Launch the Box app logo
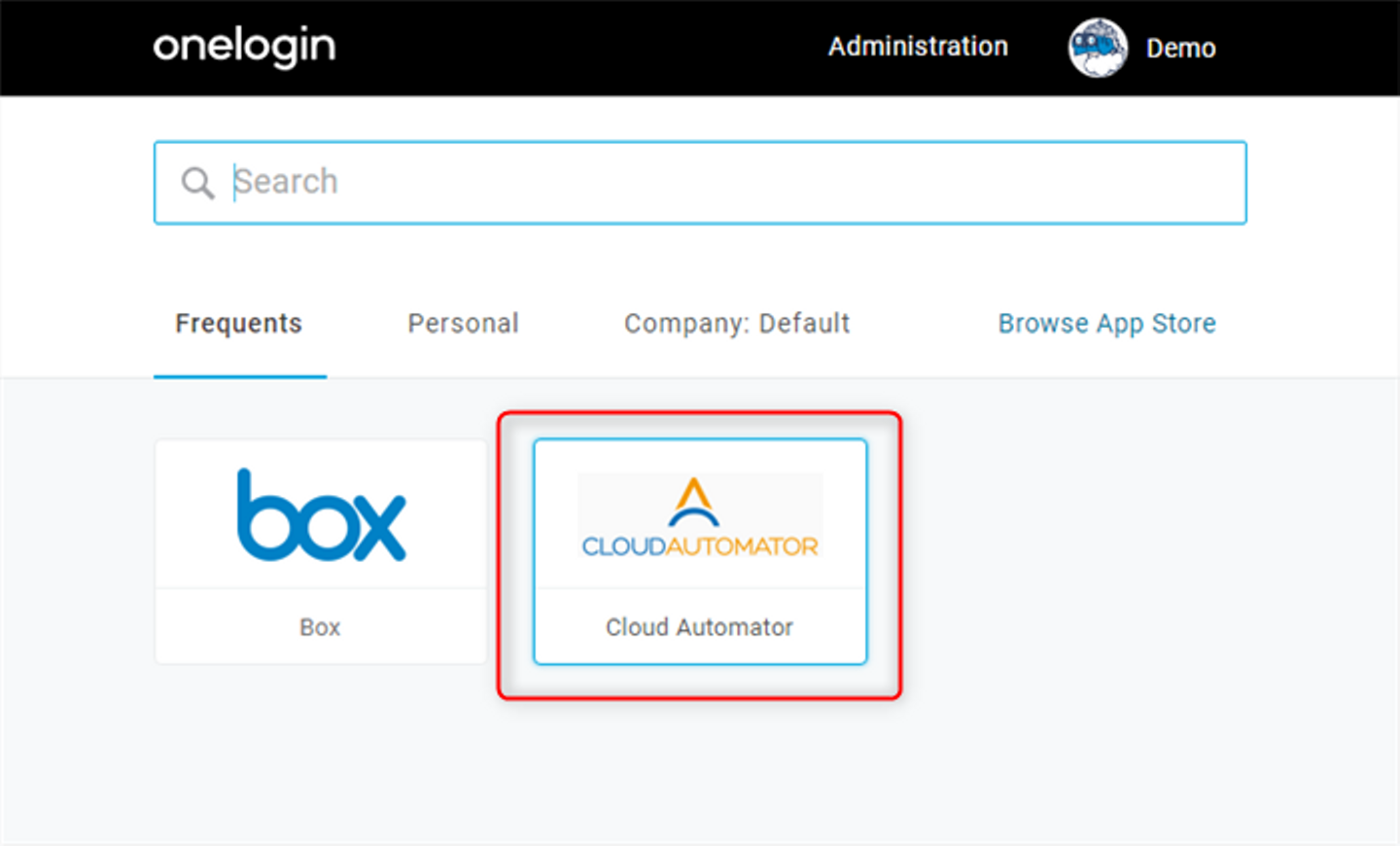 tap(321, 514)
